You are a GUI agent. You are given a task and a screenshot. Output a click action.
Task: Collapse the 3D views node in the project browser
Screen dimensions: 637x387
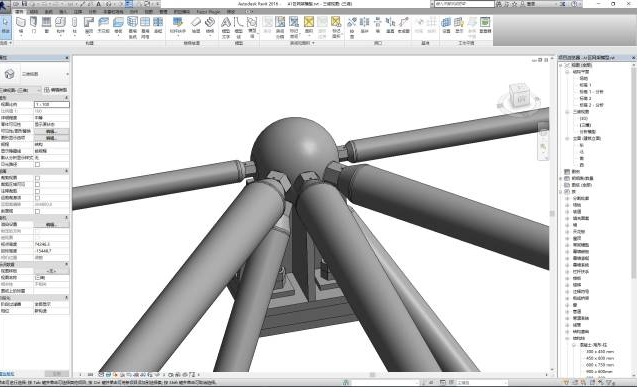coord(567,111)
